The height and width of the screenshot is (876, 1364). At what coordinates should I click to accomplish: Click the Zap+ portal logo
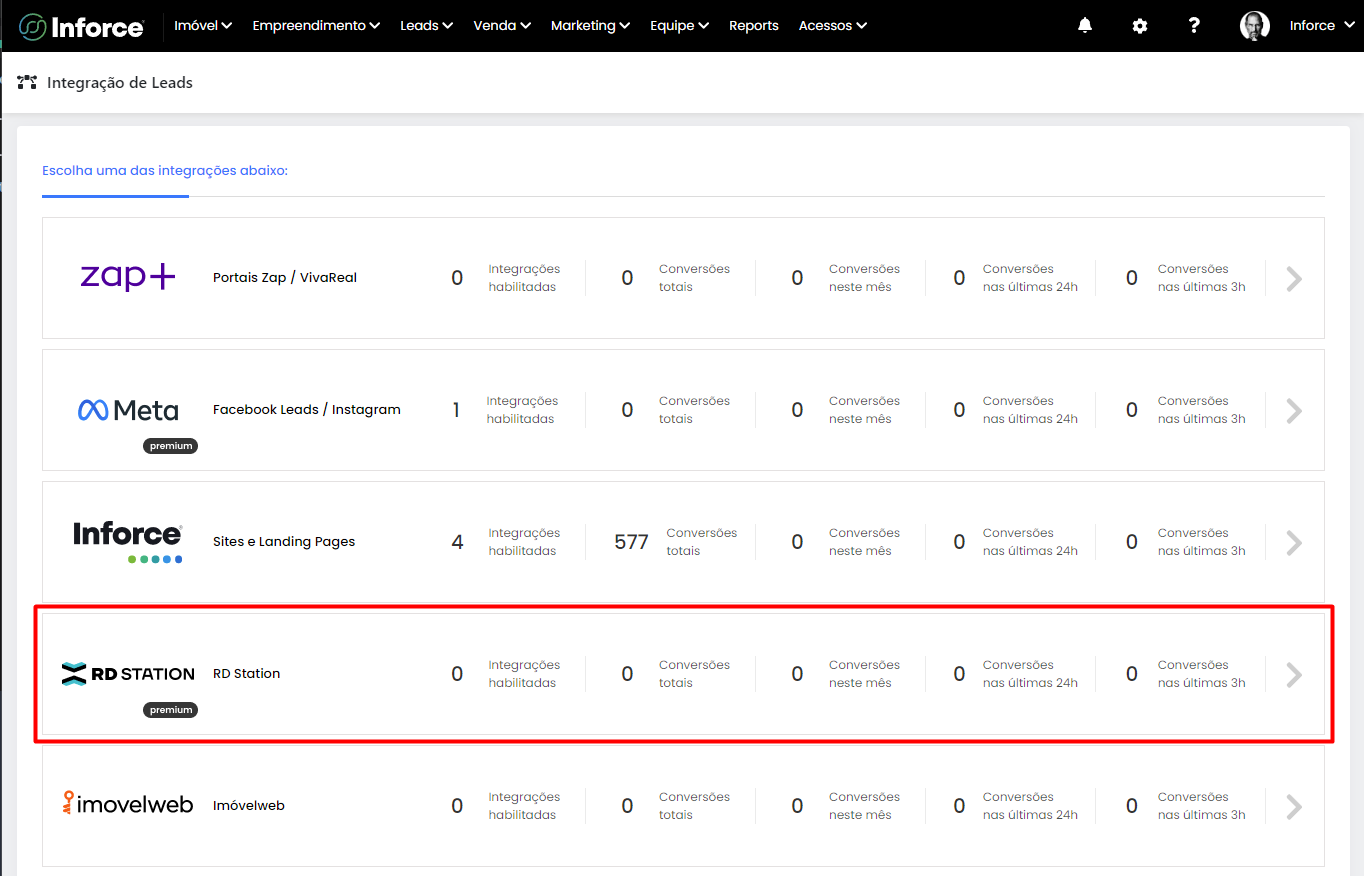[128, 277]
